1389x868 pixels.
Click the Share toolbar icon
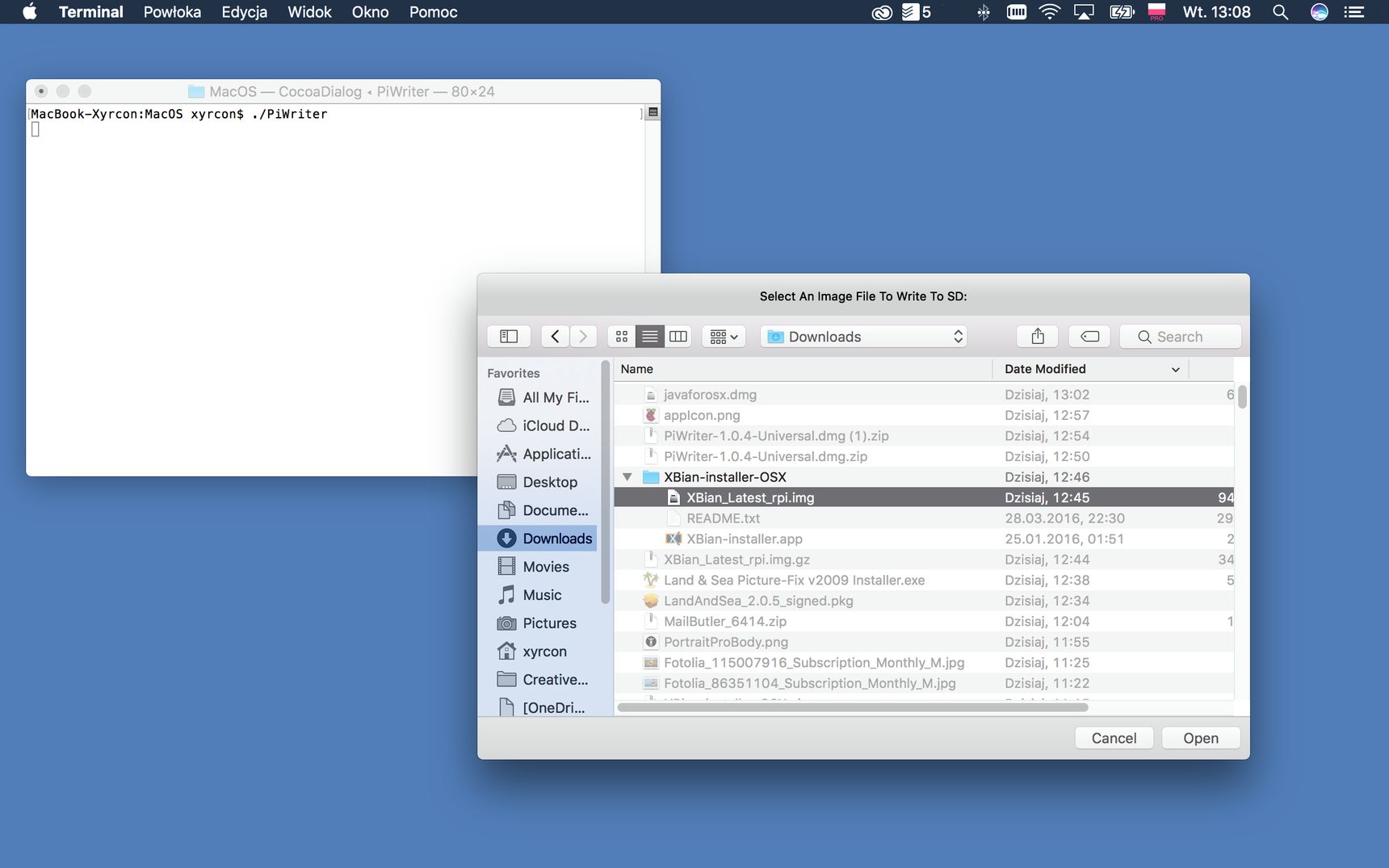[x=1038, y=337]
